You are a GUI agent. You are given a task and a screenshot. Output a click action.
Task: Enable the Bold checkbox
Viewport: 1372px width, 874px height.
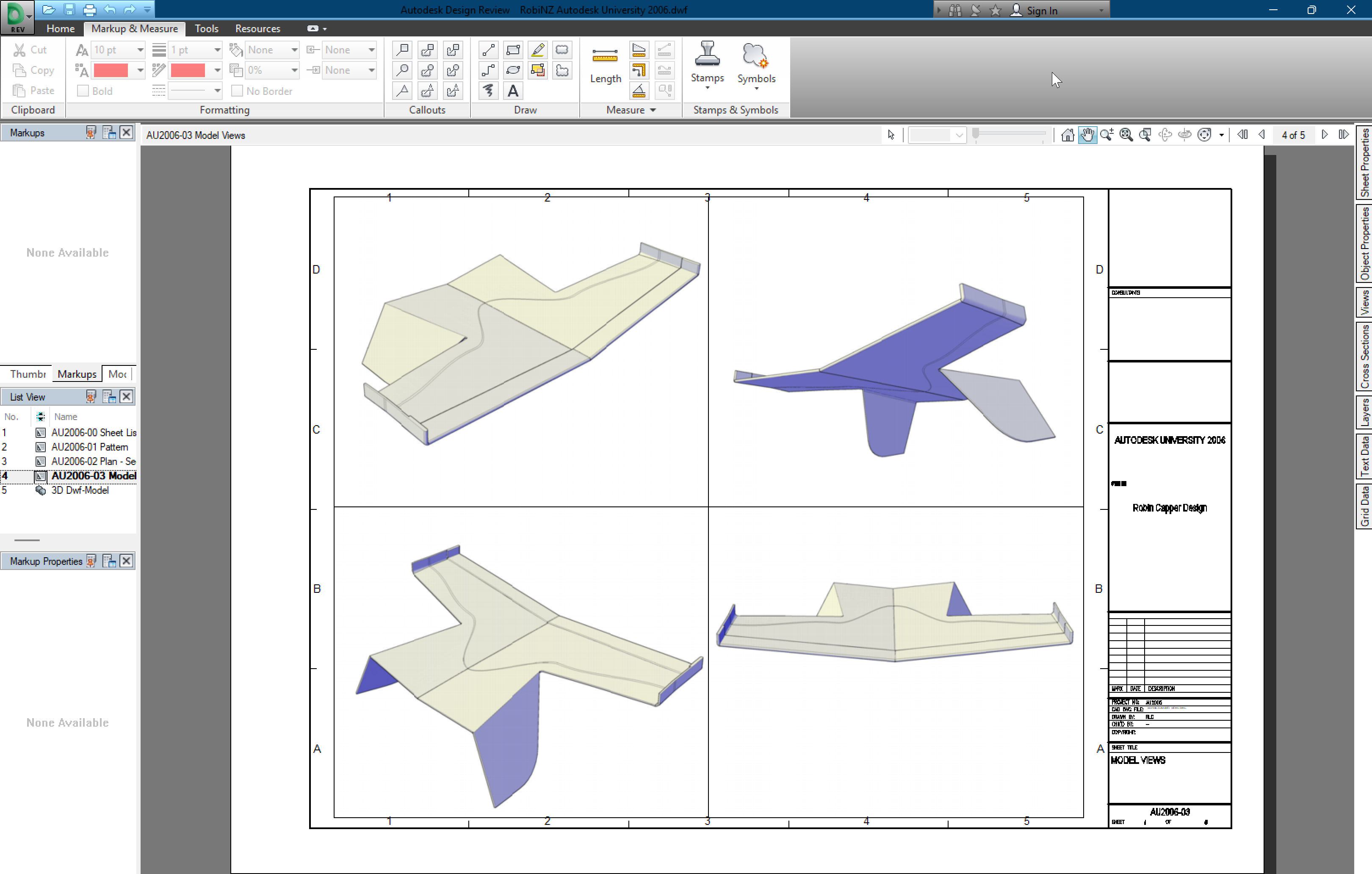(x=83, y=91)
